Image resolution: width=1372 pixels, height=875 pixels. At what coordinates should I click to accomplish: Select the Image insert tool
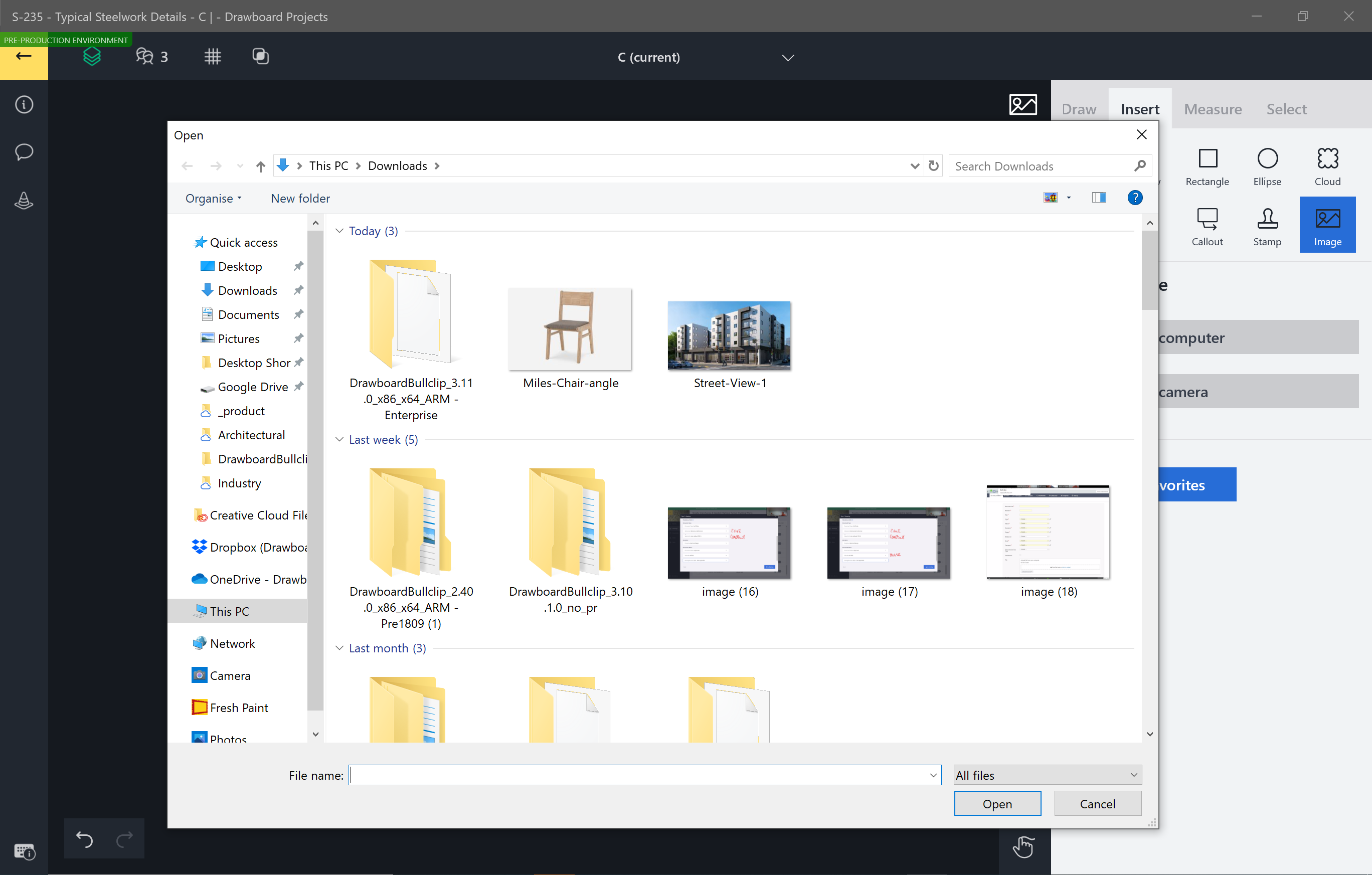tap(1327, 224)
